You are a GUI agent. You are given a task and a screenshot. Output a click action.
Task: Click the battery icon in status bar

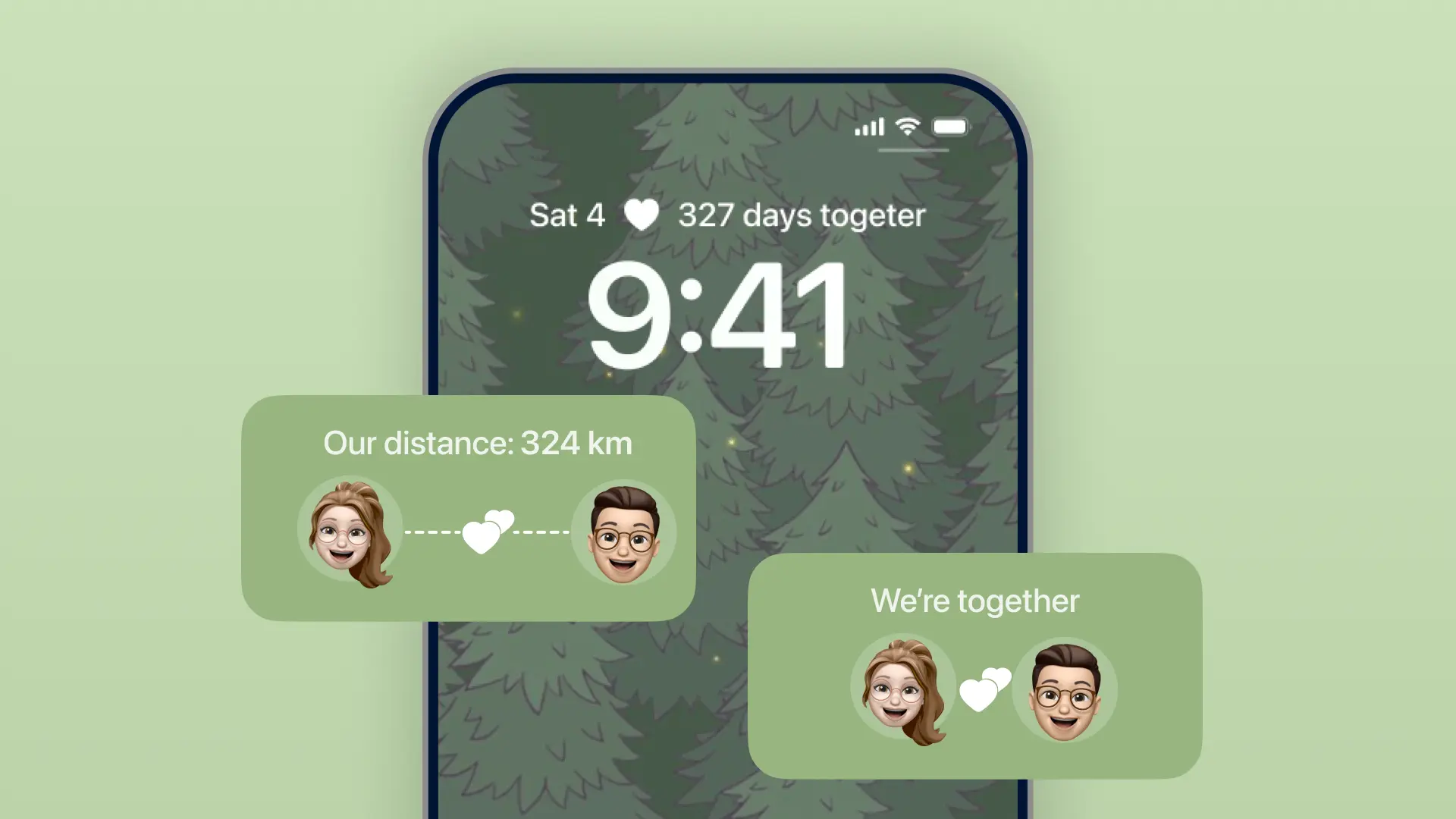(950, 125)
